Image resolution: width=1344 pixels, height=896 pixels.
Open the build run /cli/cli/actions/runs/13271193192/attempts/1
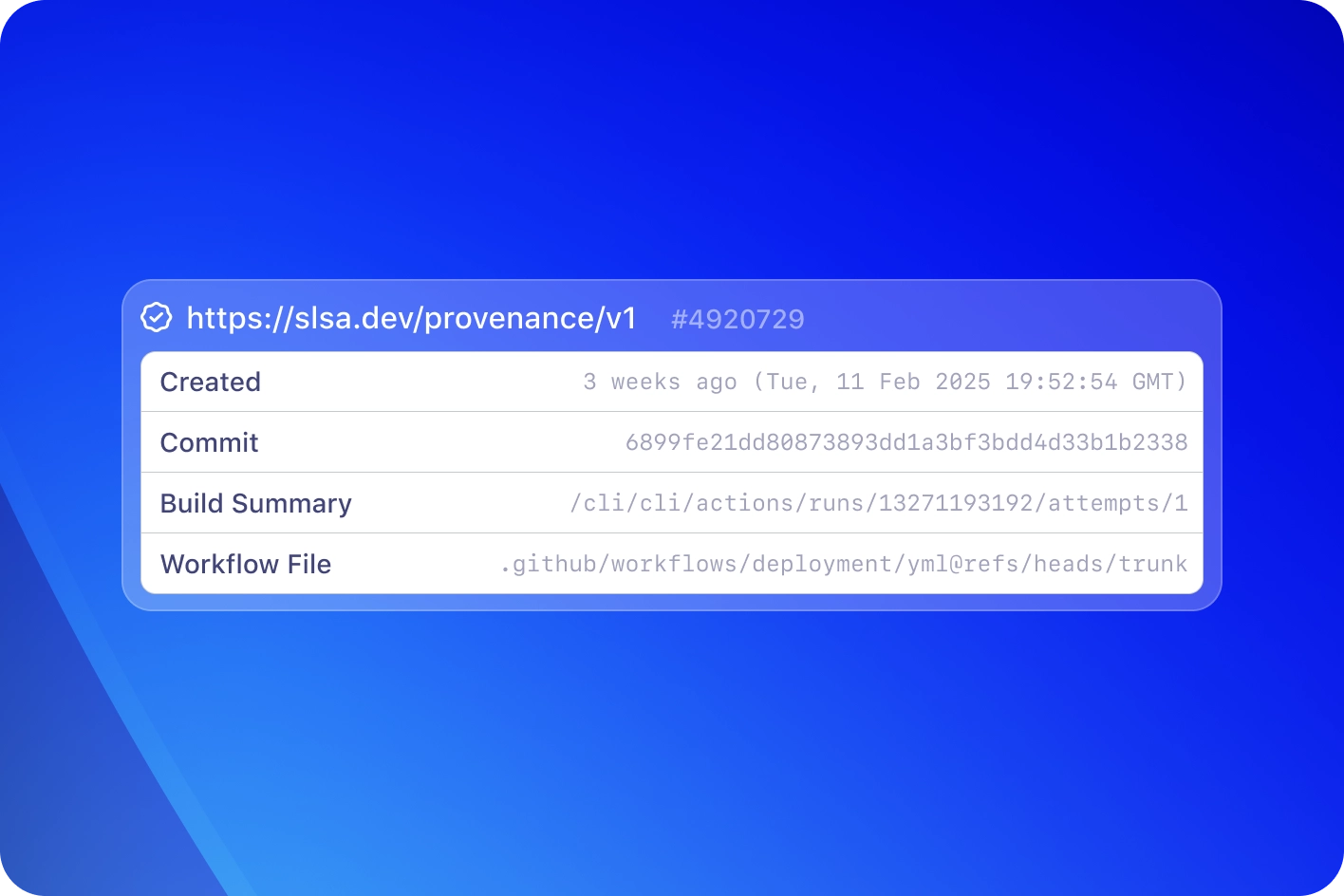coord(878,503)
